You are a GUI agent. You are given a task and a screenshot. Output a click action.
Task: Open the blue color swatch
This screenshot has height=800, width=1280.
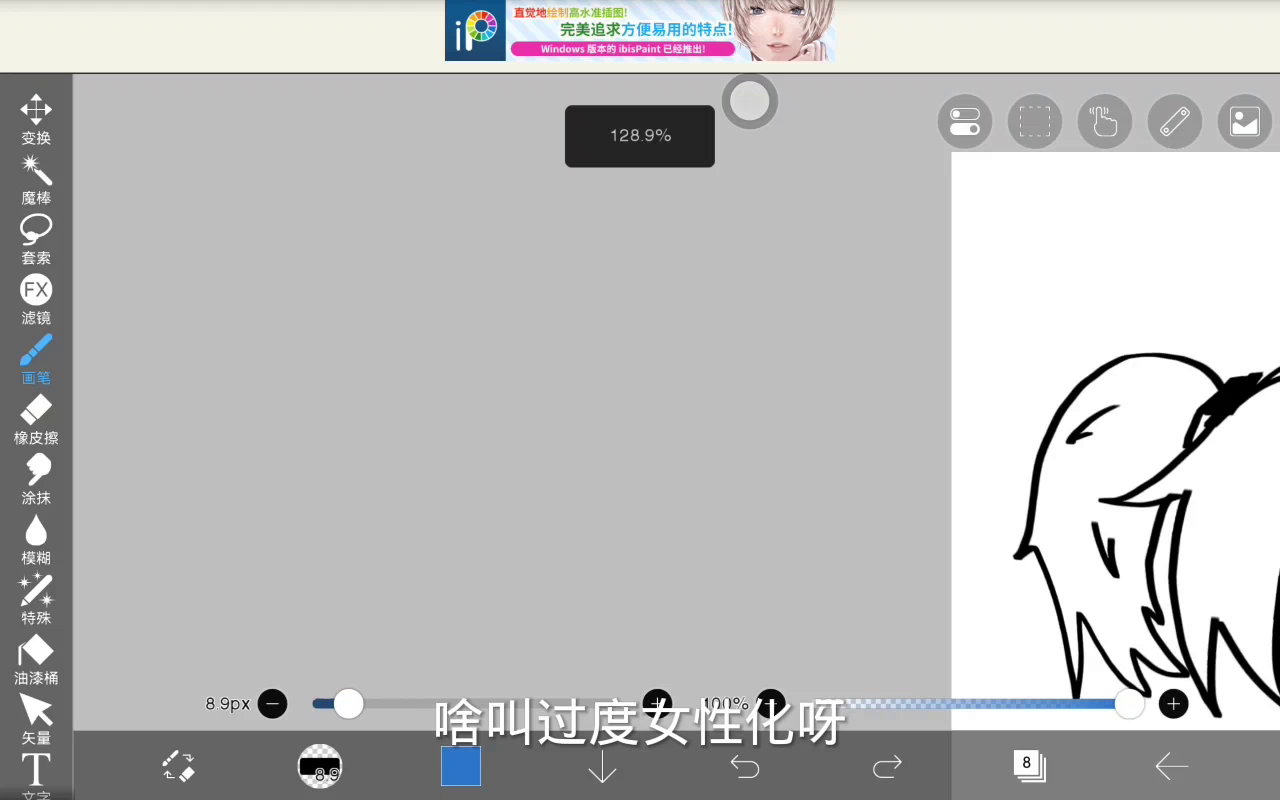pyautogui.click(x=461, y=766)
